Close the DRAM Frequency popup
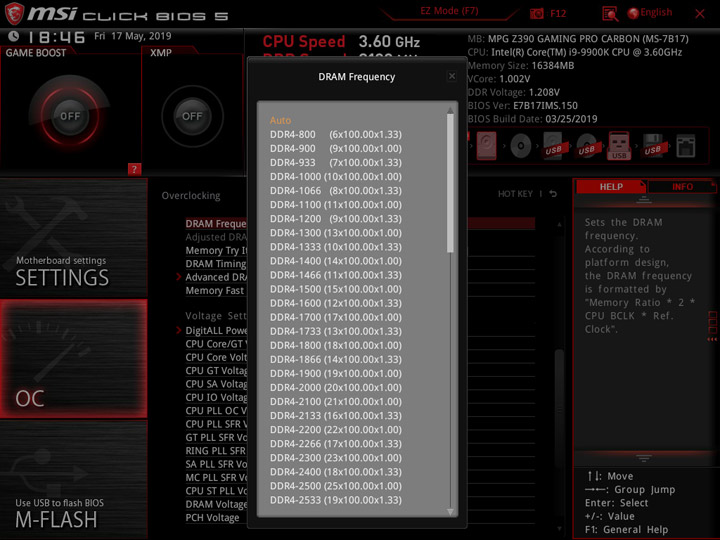Screen dimensions: 720x540 (x=452, y=76)
